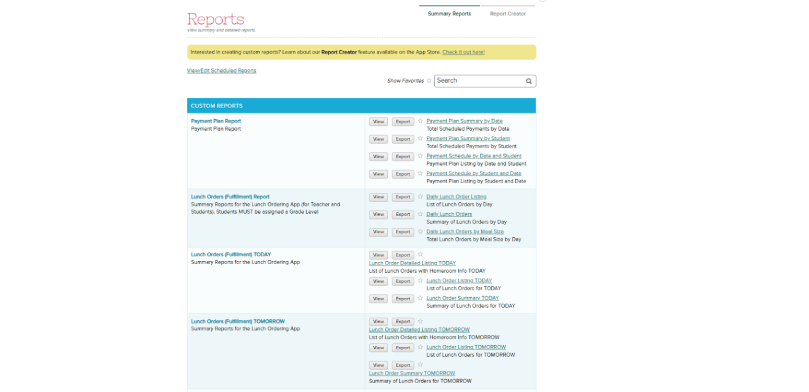Favorite Lunch Order Listing TOMORROW star

point(420,347)
